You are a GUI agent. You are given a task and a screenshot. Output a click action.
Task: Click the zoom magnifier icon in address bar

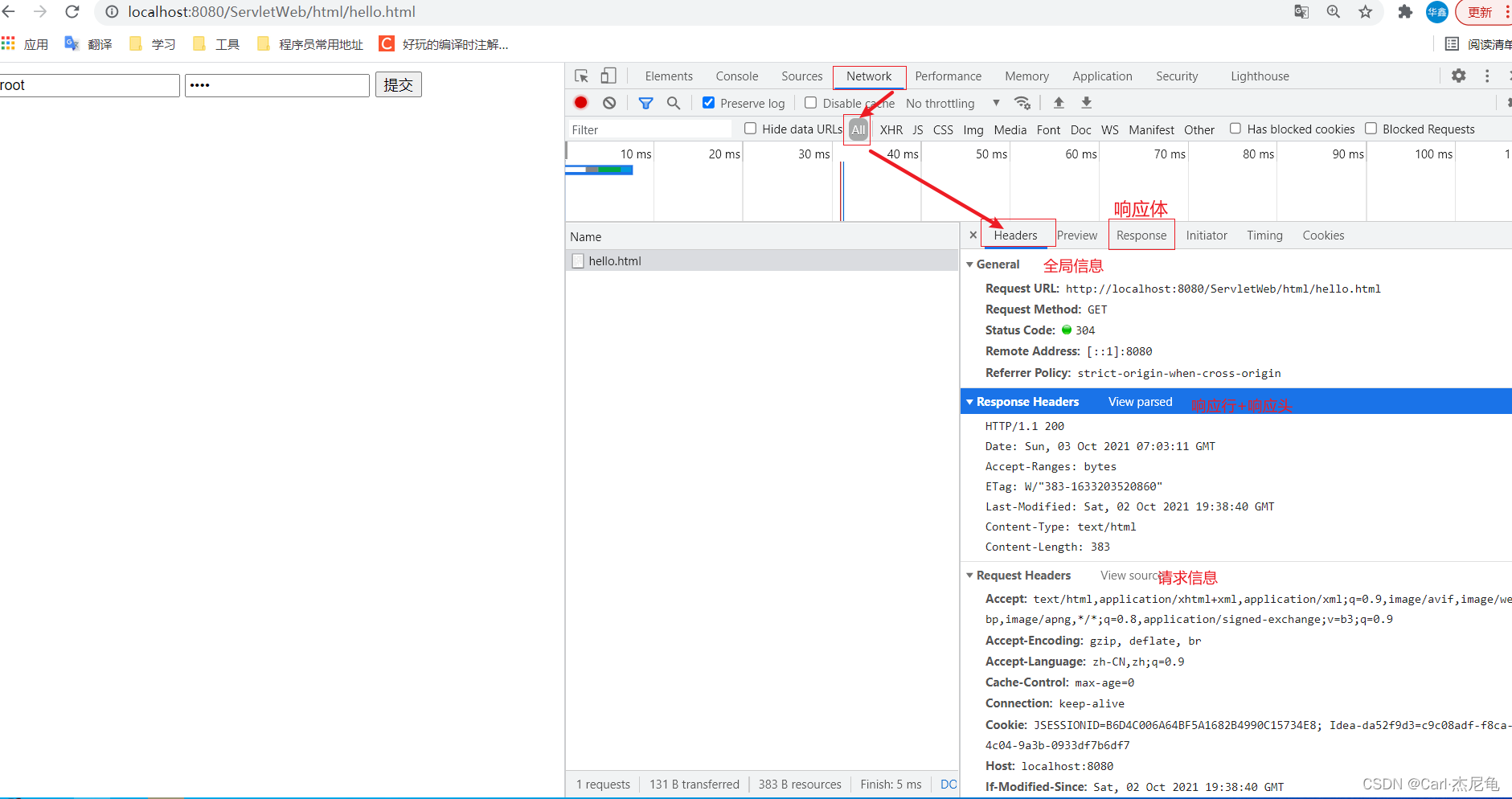pyautogui.click(x=1334, y=11)
